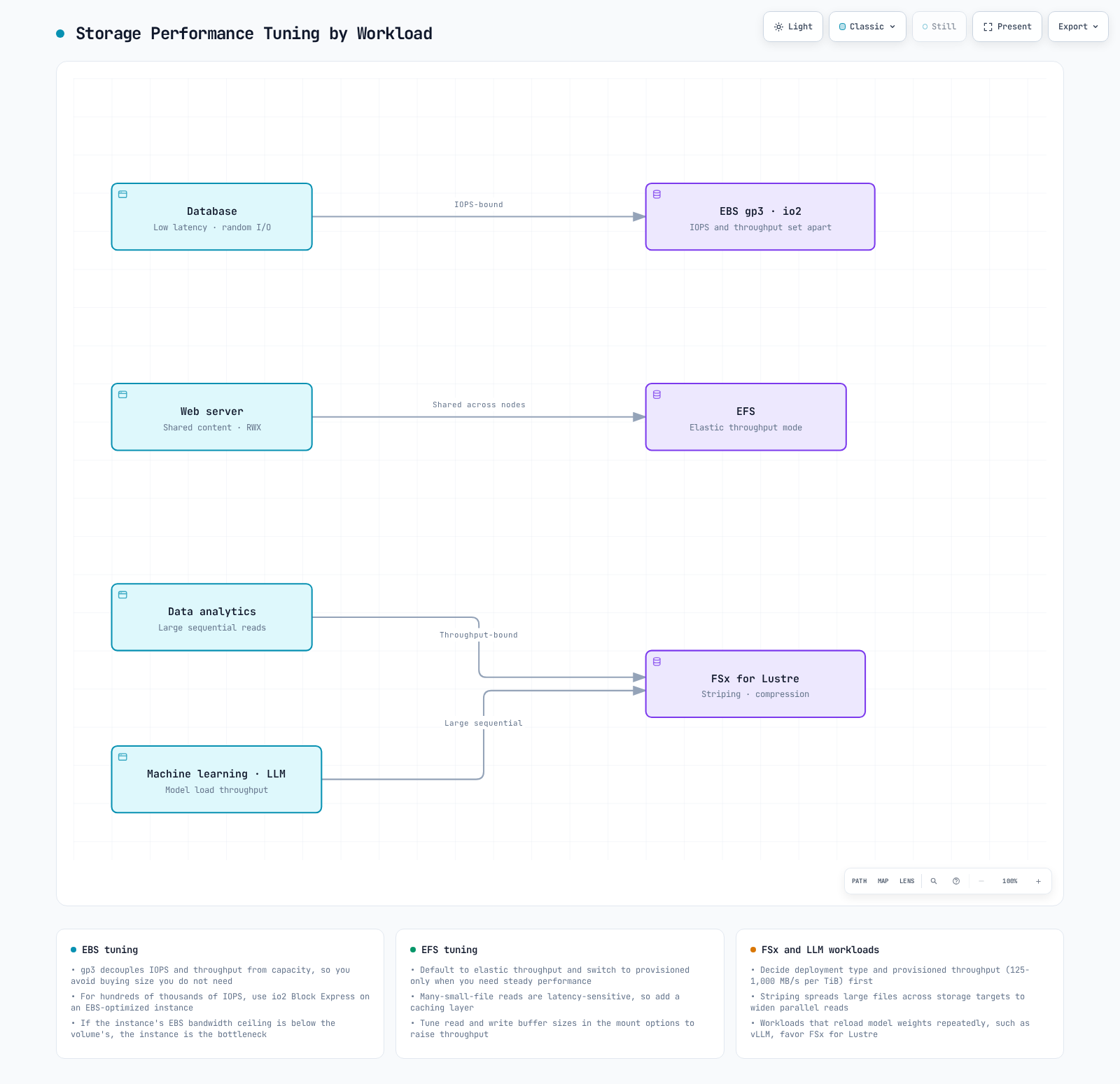
Task: Click the Throughput-bound edge label
Action: [x=479, y=635]
